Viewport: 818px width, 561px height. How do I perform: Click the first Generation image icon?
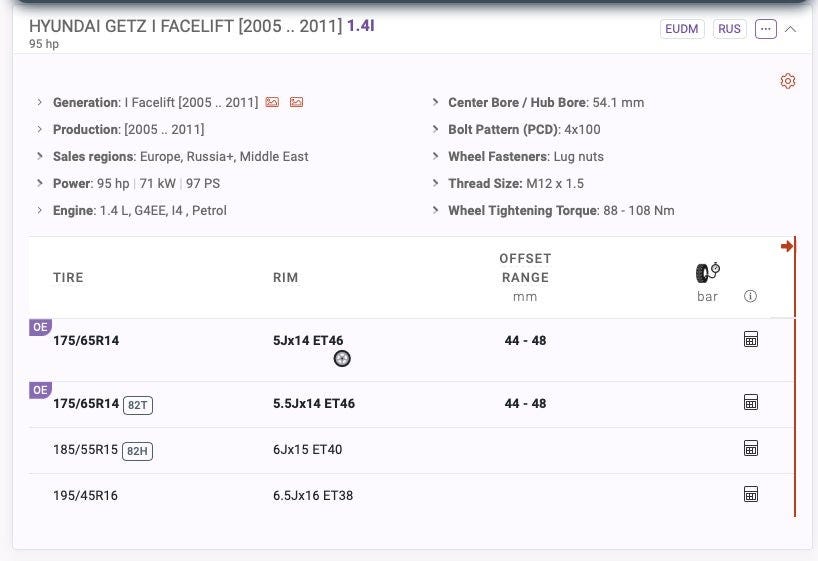coord(272,102)
